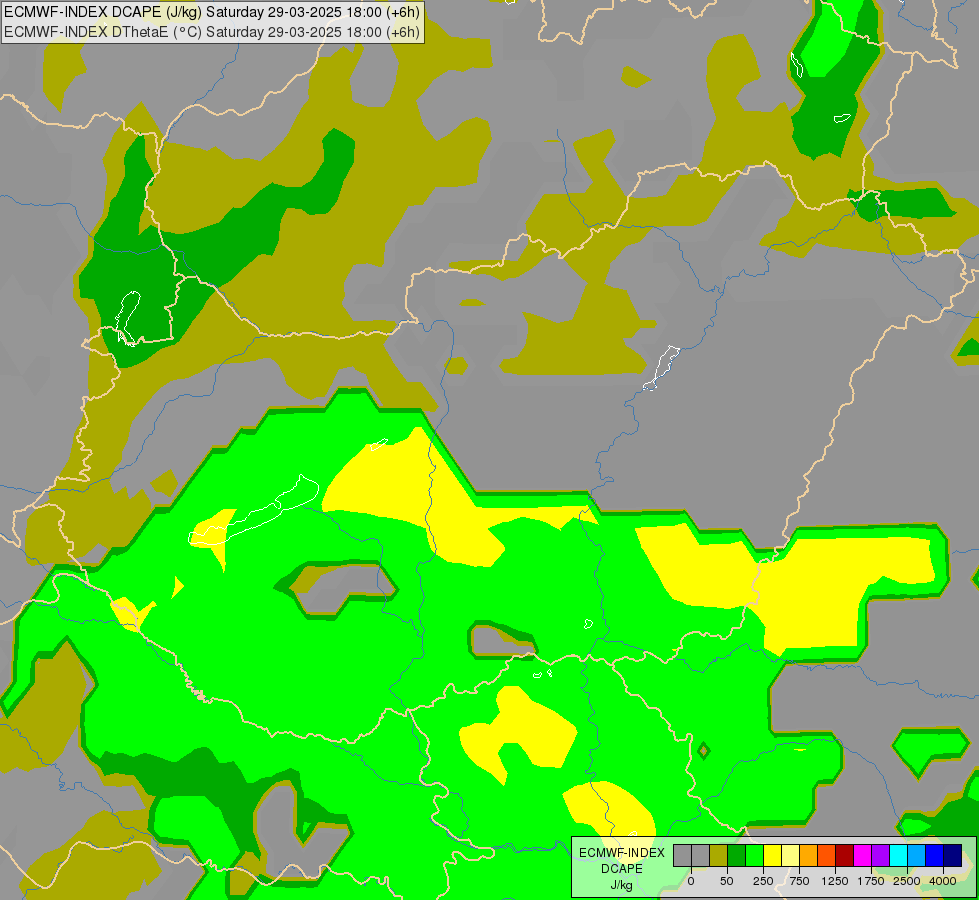Click the light orange legend swatch
This screenshot has width=979, height=900.
809,856
